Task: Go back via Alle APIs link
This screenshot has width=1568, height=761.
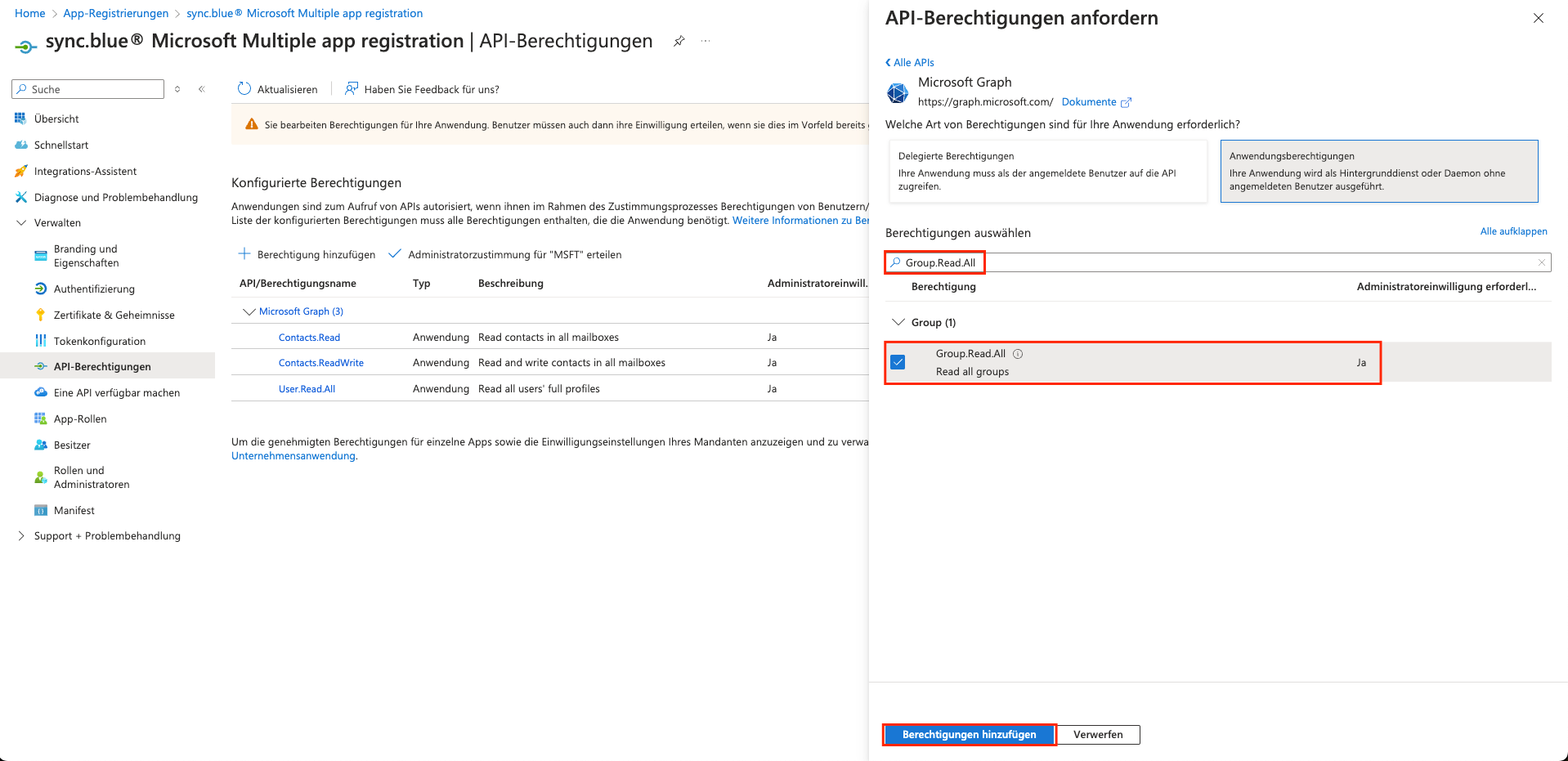Action: [910, 63]
